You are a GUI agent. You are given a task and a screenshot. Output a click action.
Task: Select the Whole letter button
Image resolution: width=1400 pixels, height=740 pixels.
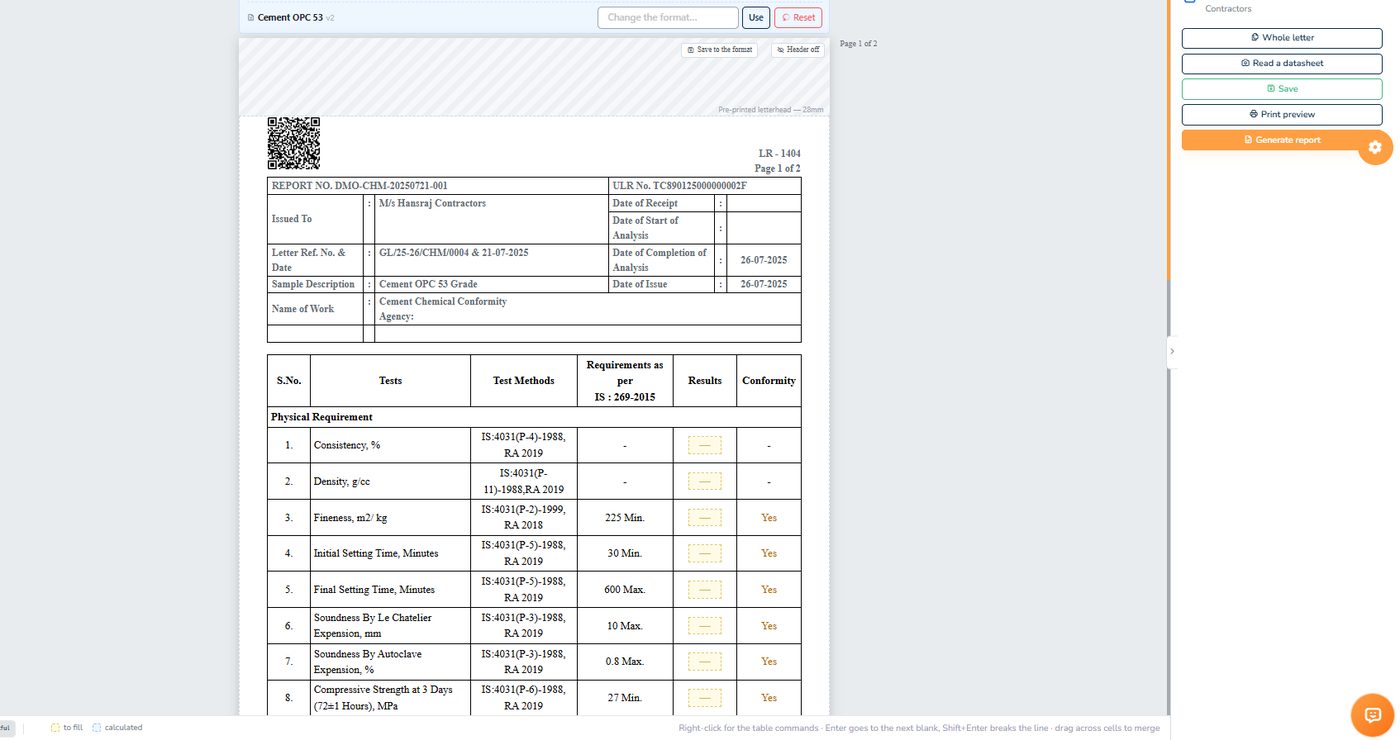click(1282, 38)
